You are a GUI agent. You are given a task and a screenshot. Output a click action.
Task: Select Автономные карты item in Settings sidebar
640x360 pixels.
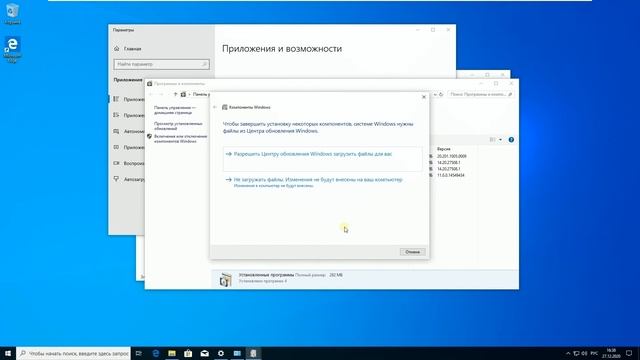129,131
